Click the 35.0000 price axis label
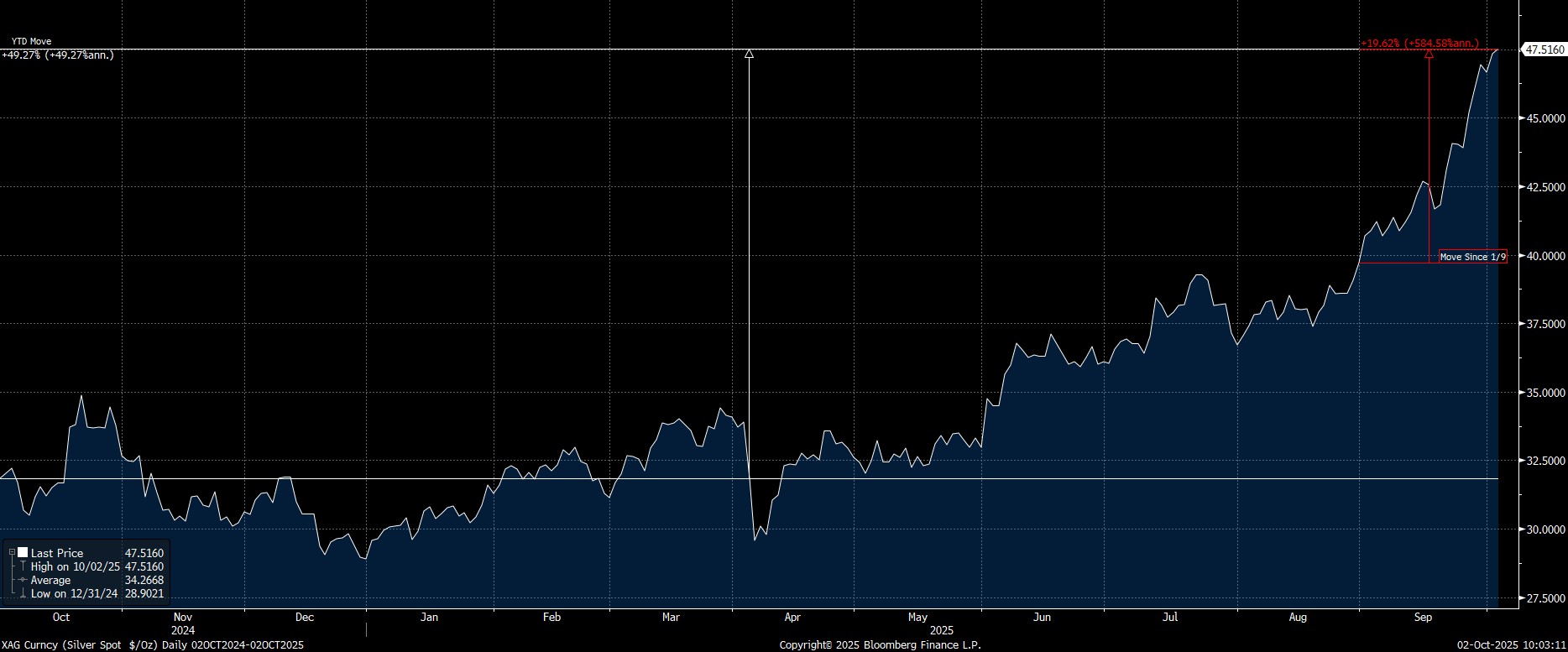The height and width of the screenshot is (652, 1568). point(1544,393)
